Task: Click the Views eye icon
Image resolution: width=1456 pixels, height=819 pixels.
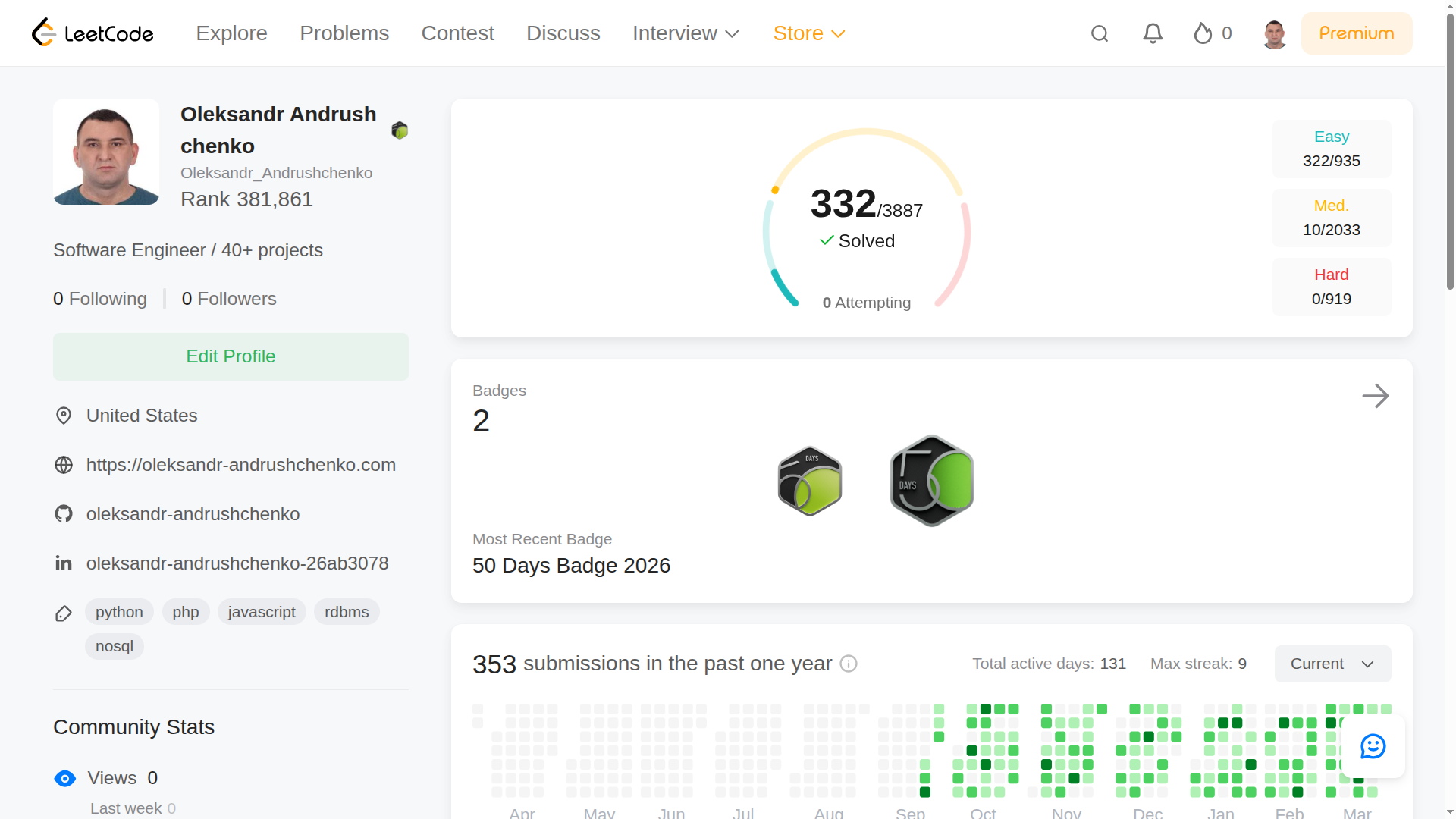Action: [65, 779]
